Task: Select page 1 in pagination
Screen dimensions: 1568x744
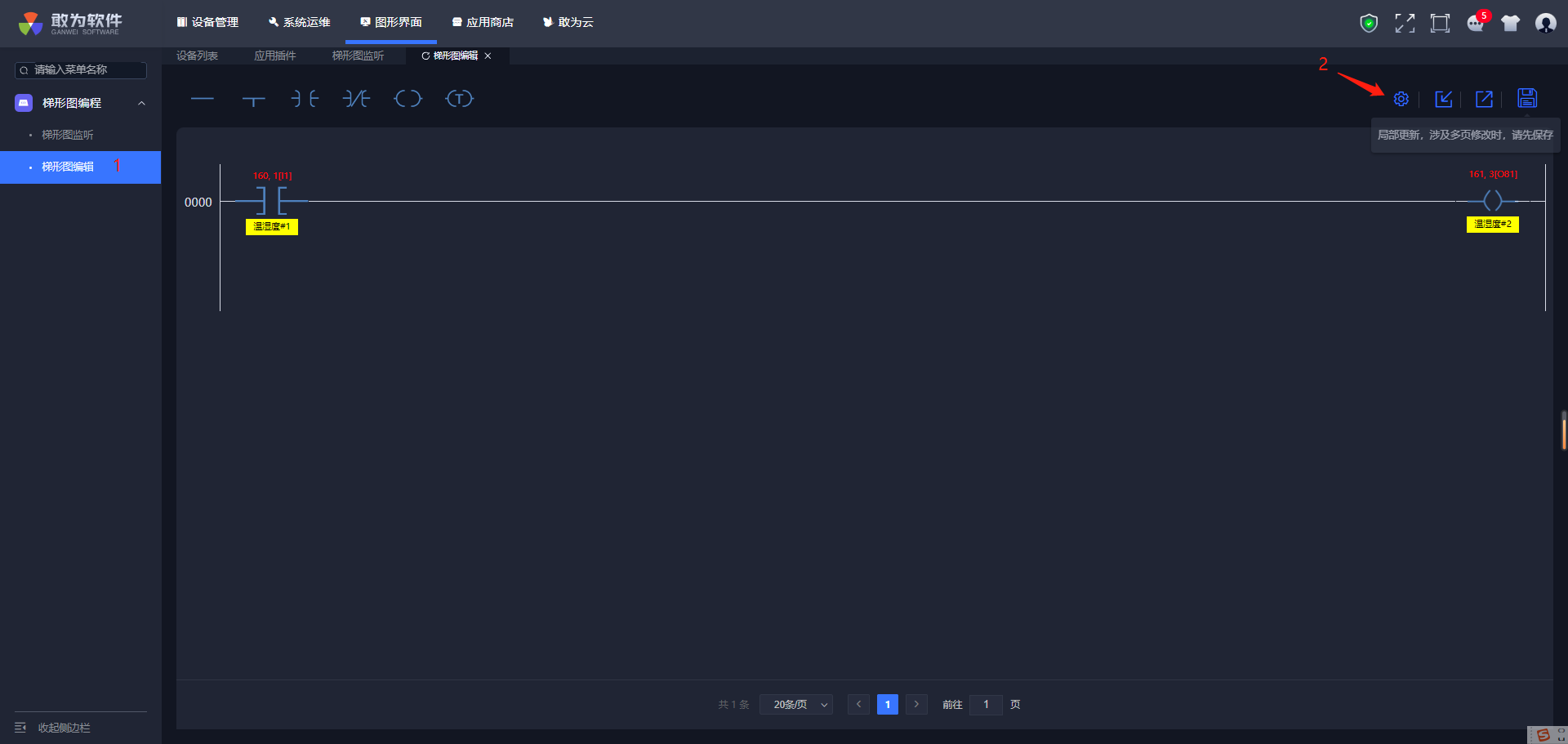Action: click(888, 704)
